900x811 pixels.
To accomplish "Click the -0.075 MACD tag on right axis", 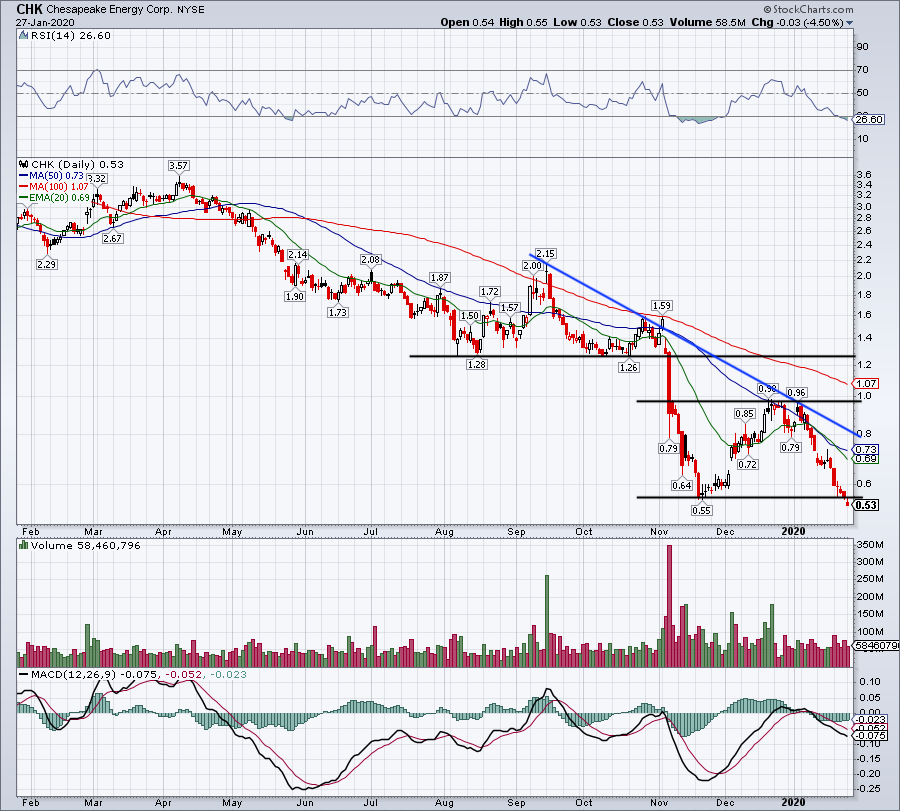I will (x=871, y=735).
